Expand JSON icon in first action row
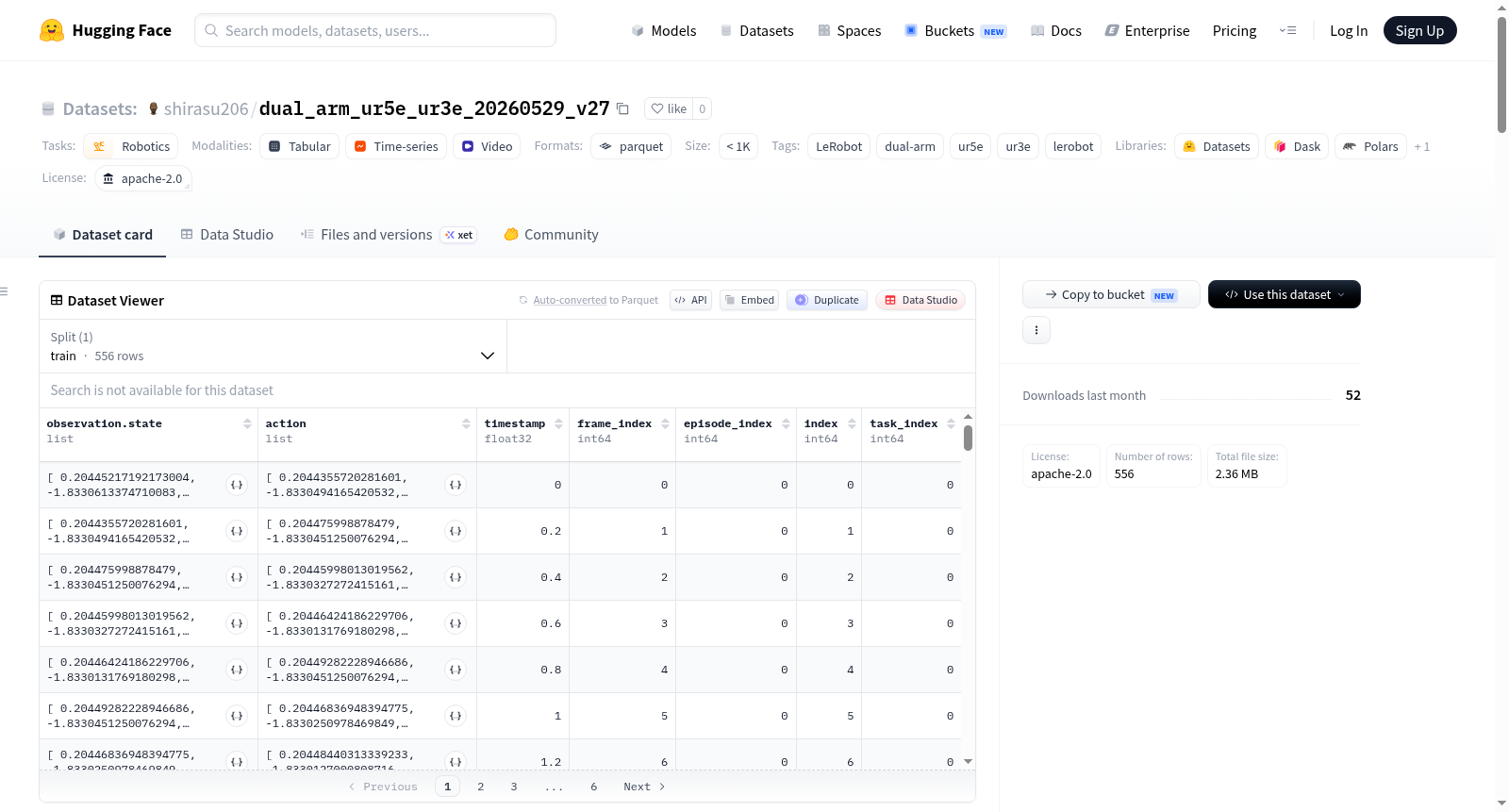 456,485
